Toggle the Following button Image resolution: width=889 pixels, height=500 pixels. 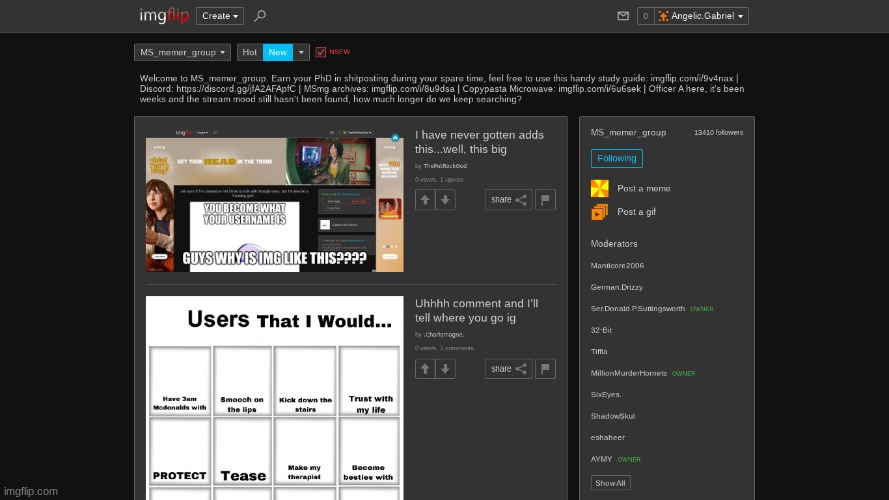click(616, 158)
